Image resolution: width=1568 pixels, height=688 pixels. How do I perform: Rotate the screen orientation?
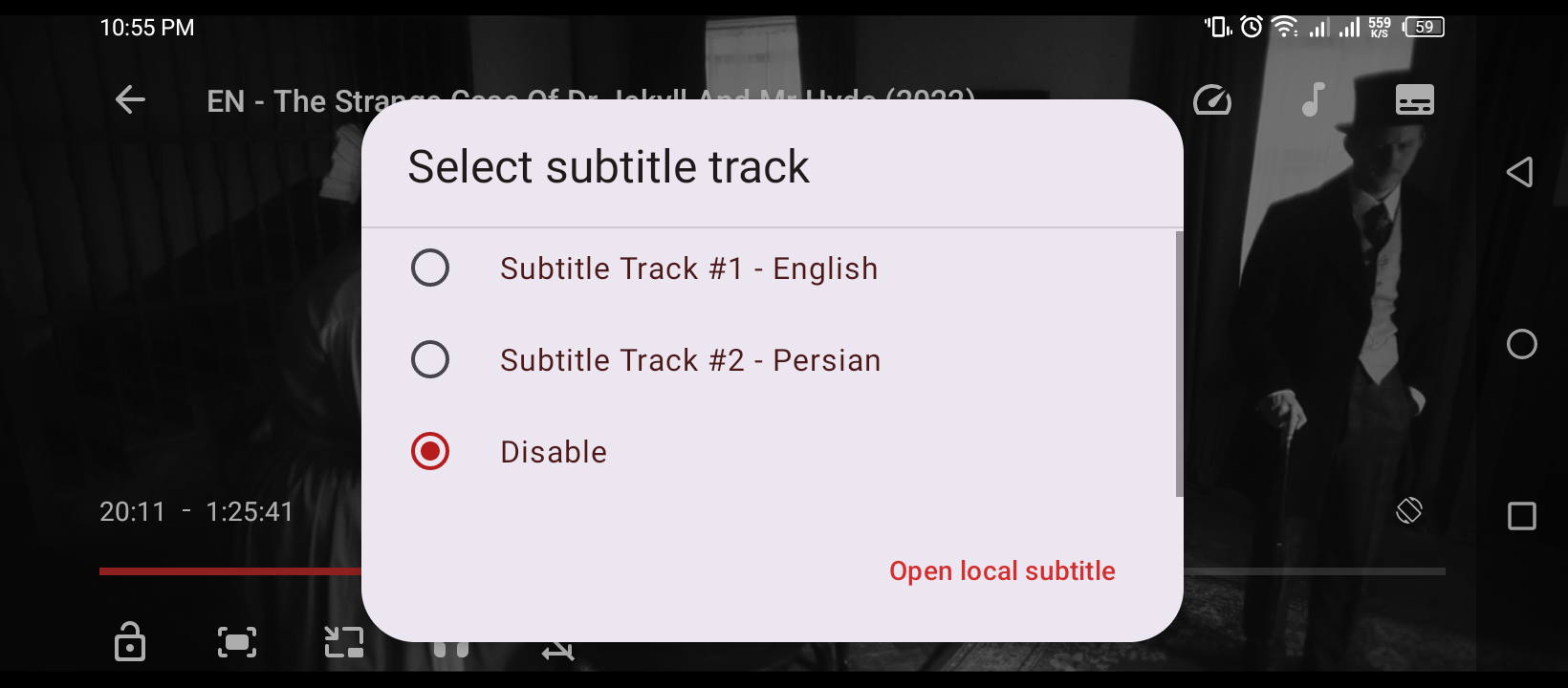click(x=1408, y=510)
